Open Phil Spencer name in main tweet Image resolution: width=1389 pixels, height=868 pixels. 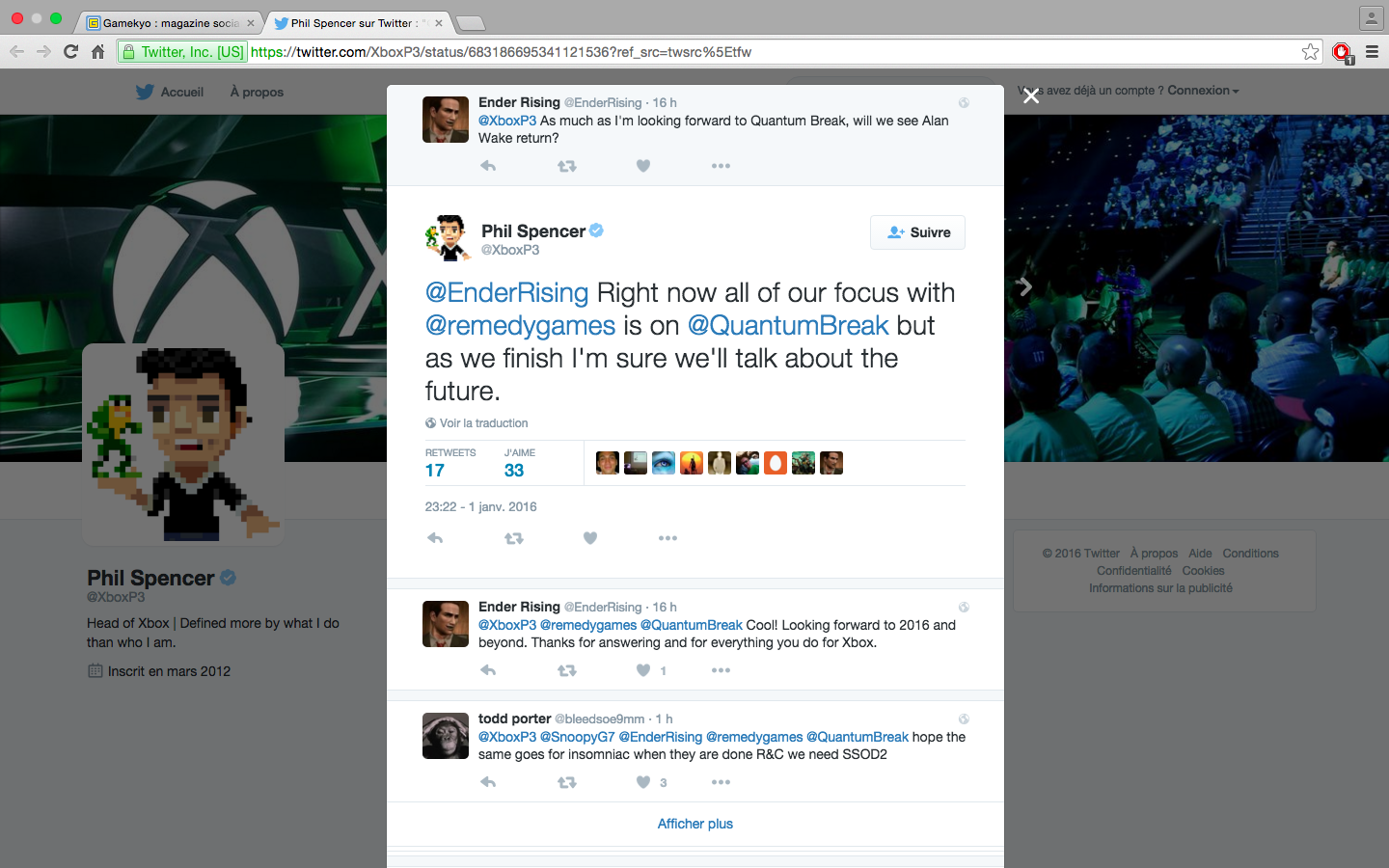tap(533, 231)
